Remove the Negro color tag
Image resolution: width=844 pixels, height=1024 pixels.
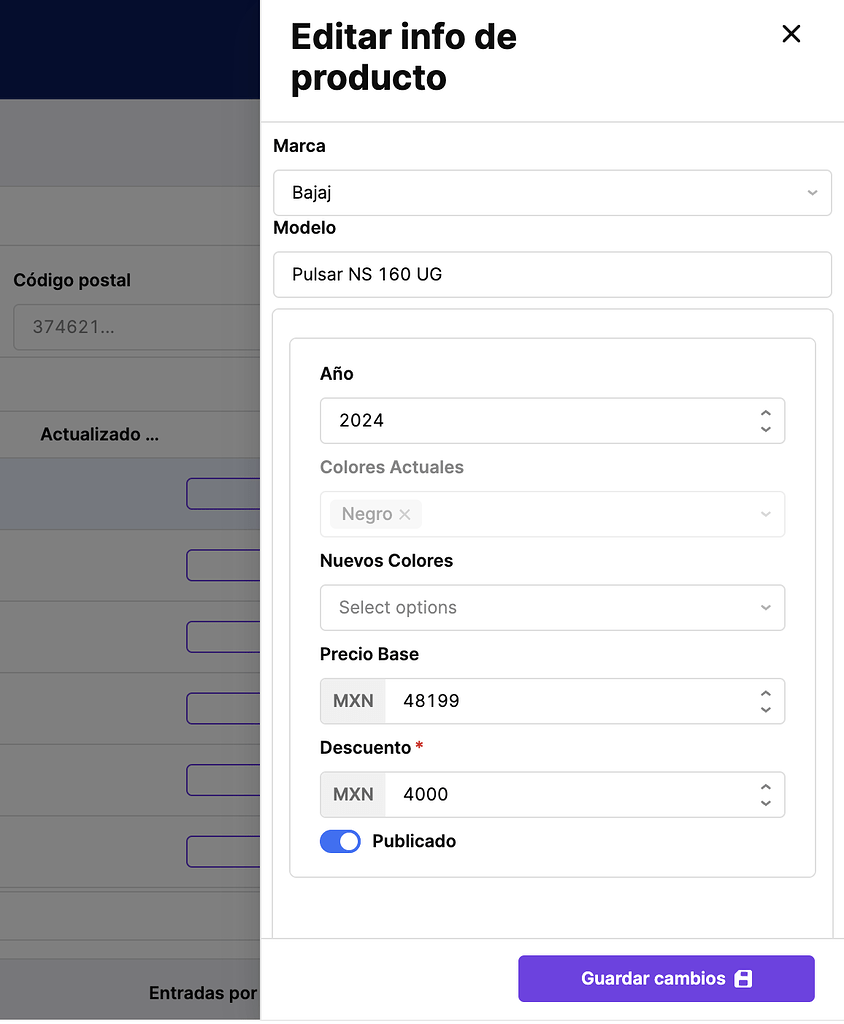(x=405, y=515)
